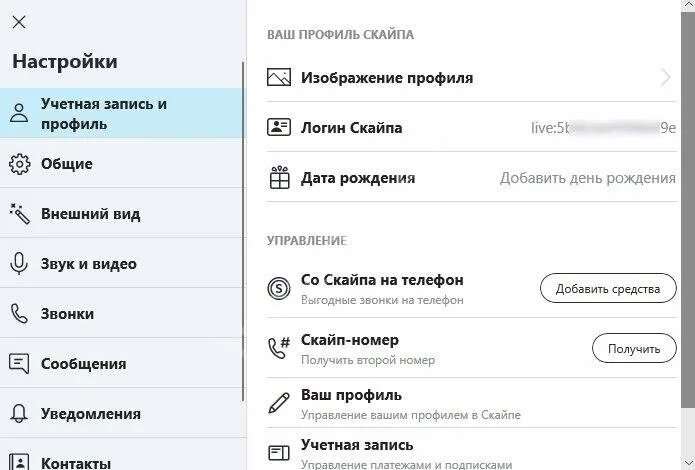Click Добавить день рождения link

point(588,178)
